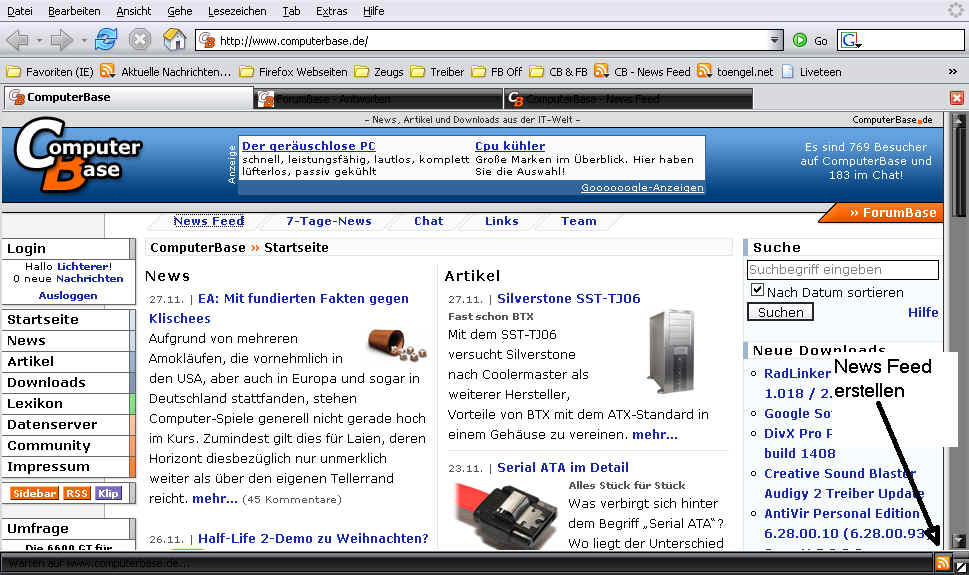The width and height of the screenshot is (969, 575).
Task: Open the Chat nav link
Action: coord(428,221)
